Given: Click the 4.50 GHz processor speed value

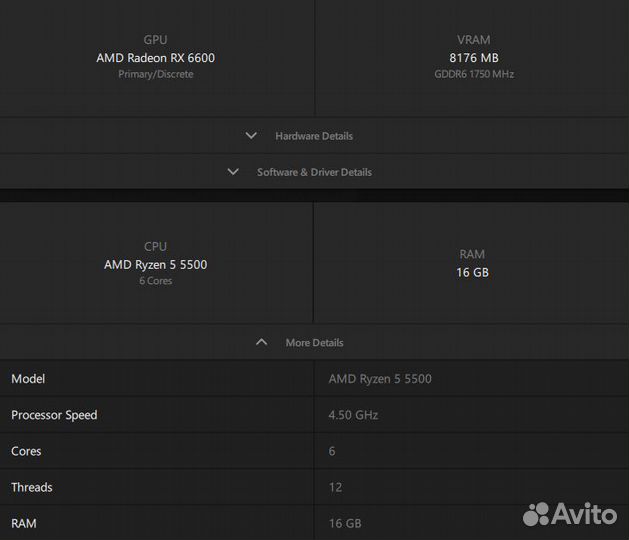Looking at the screenshot, I should click(353, 415).
